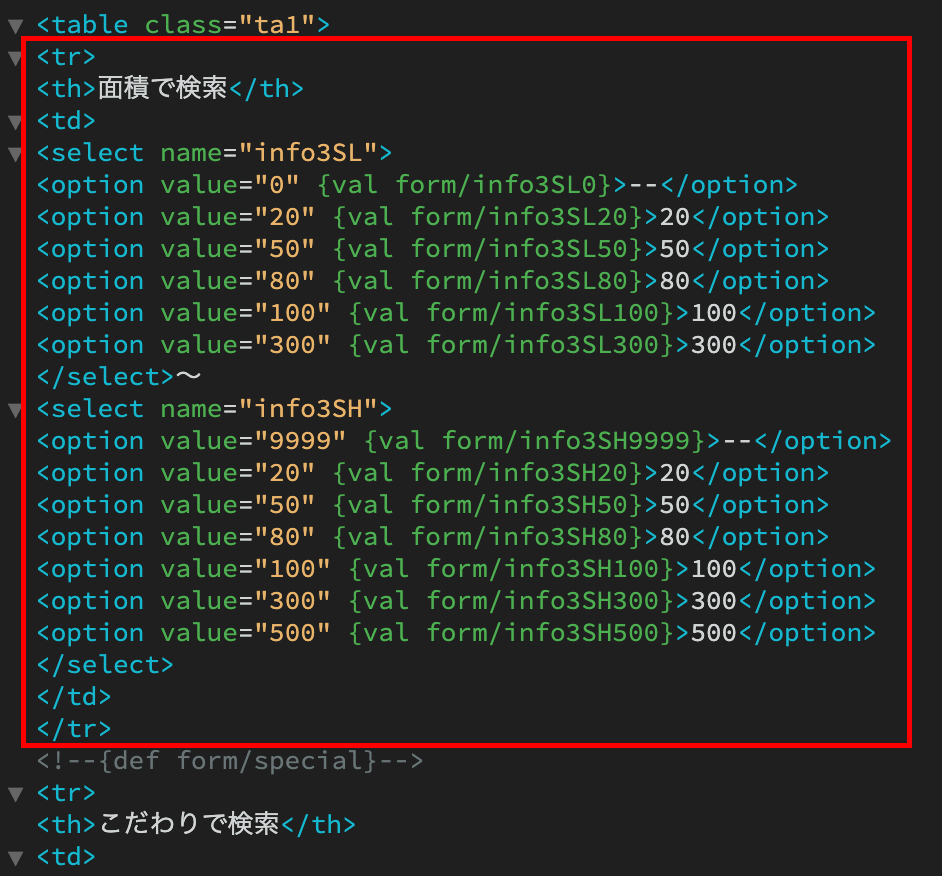Collapse the select name="info3SH" node
This screenshot has width=942, height=876.
coord(15,410)
